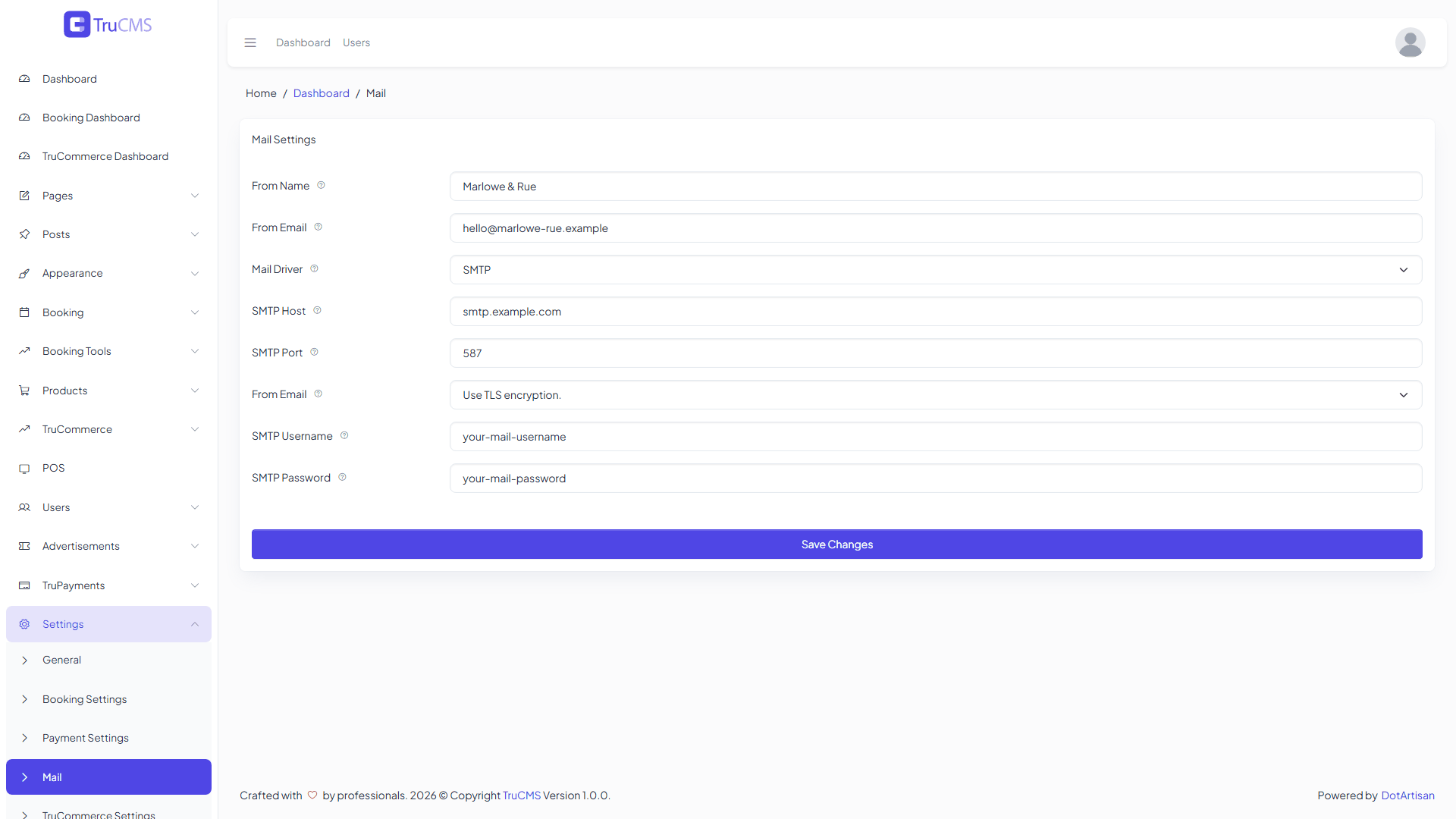Open Booking Dashboard in sidebar
Viewport: 1456px width, 819px height.
(x=108, y=118)
